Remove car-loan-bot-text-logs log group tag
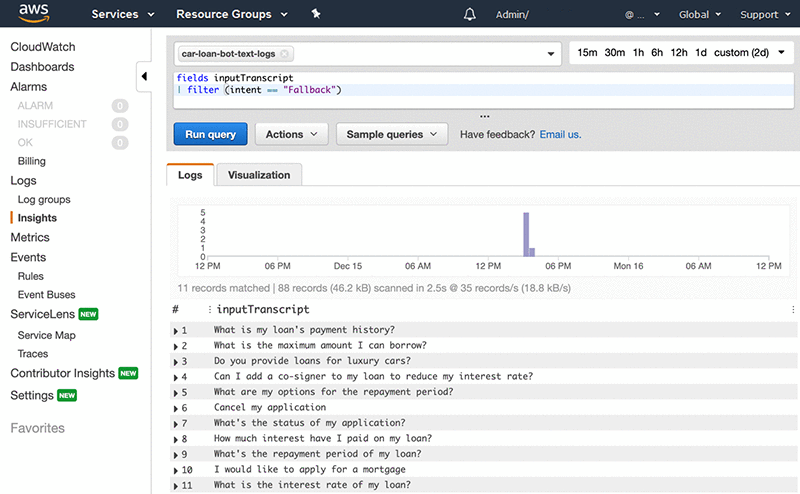The image size is (800, 494). [285, 54]
